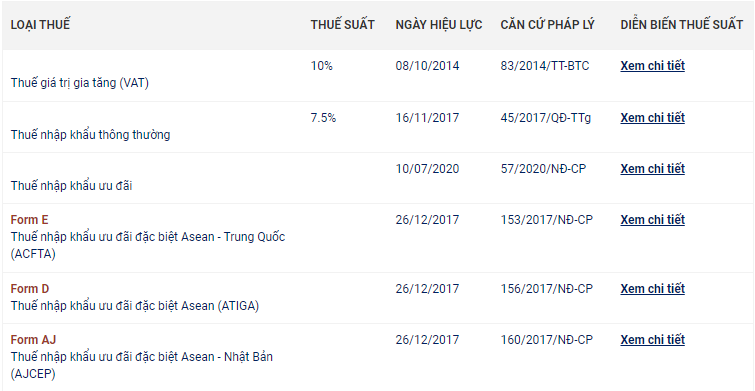Click the 'Form AJ' label

33,340
